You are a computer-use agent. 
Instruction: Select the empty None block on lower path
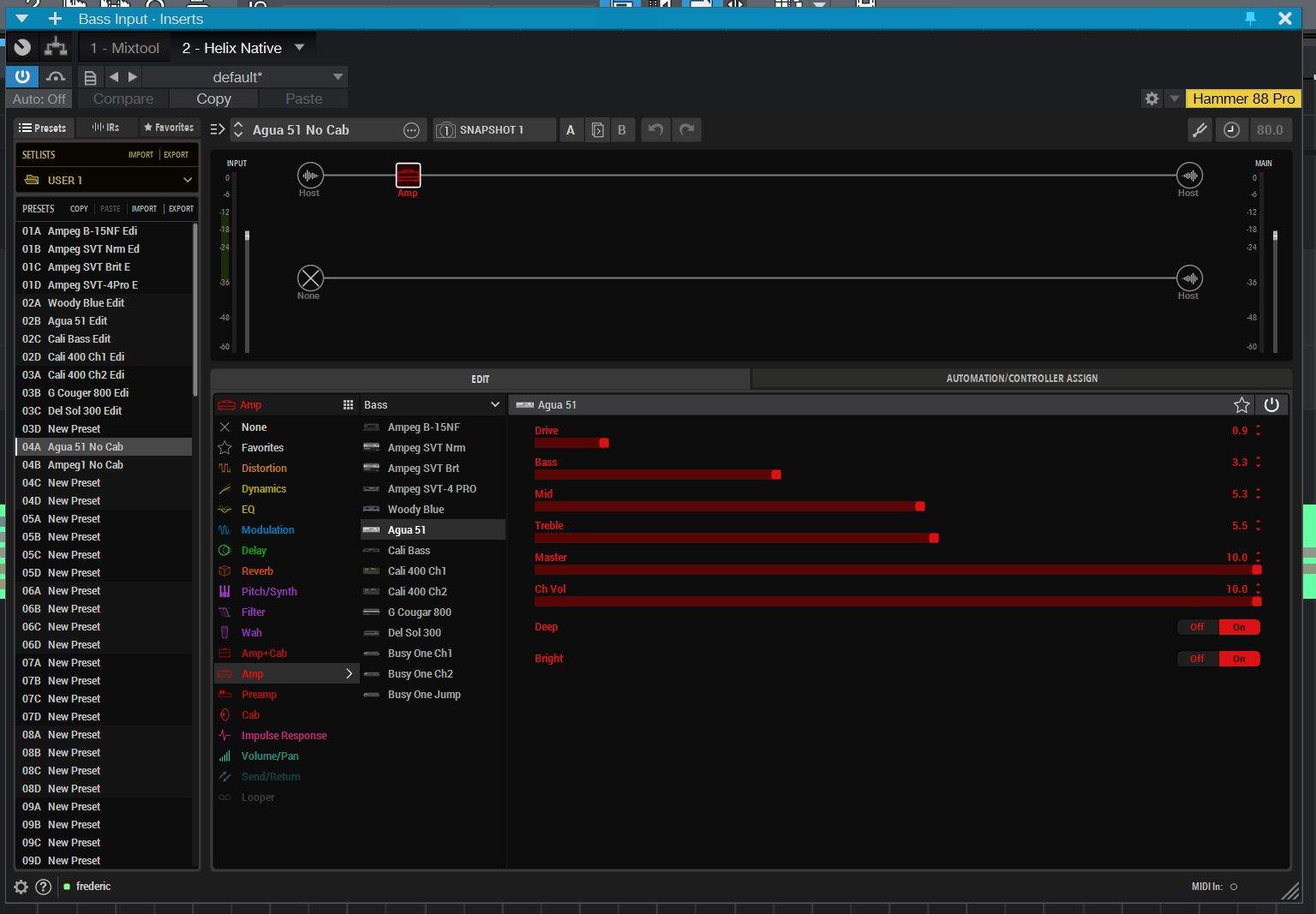tap(310, 278)
